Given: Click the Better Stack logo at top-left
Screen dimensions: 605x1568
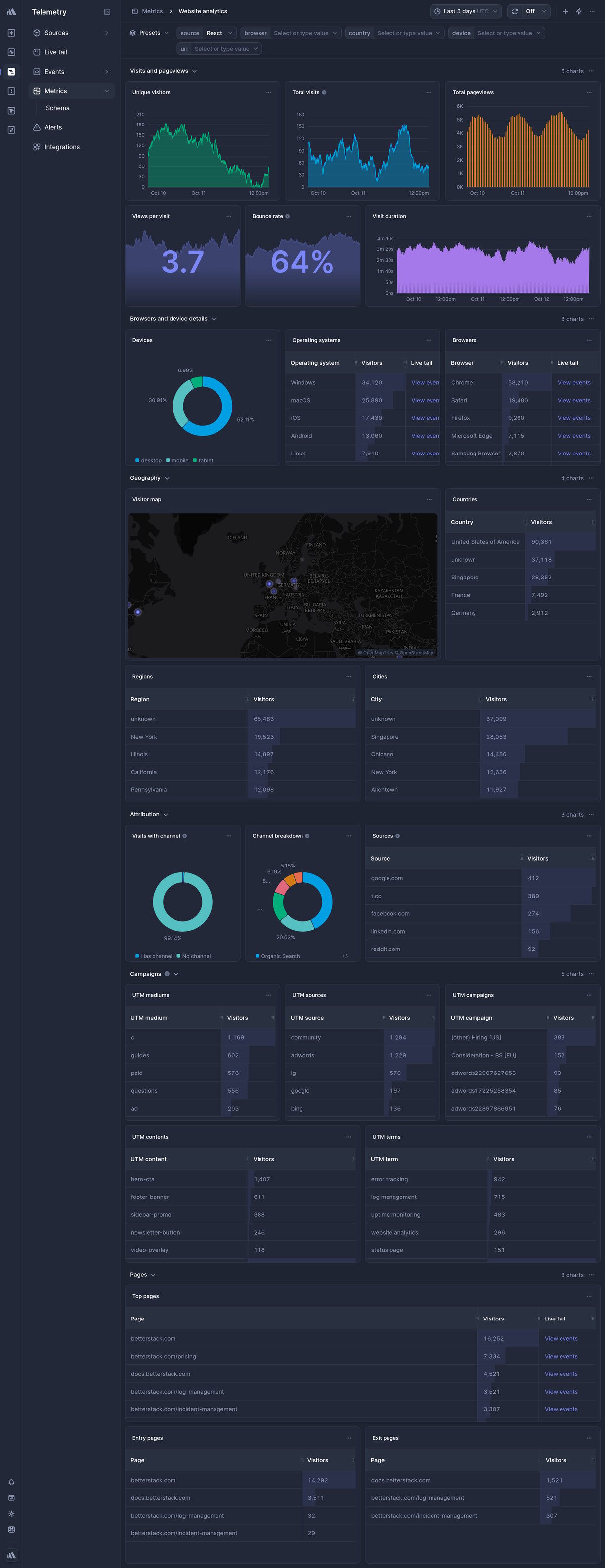Looking at the screenshot, I should [11, 11].
